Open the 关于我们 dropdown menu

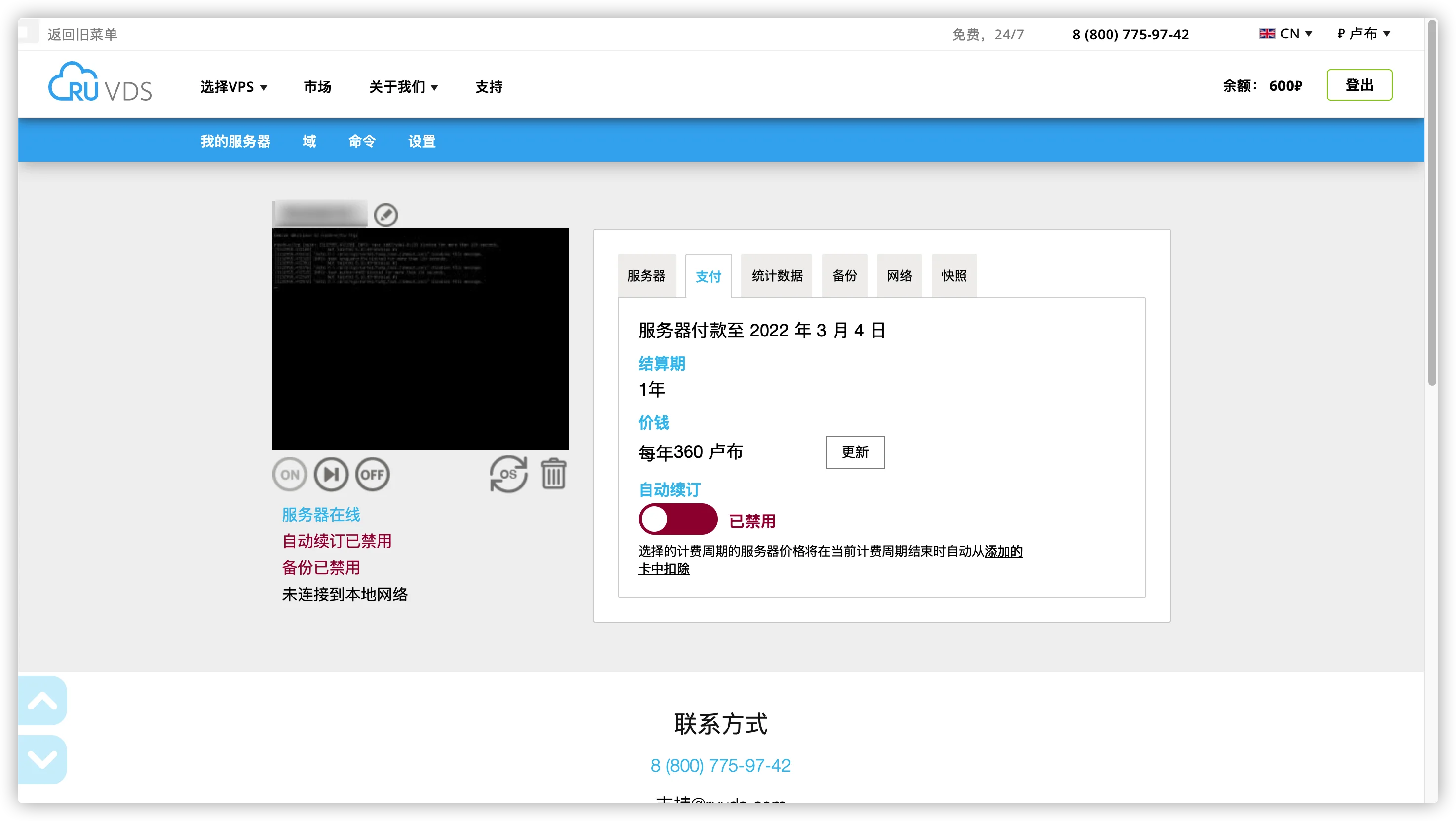point(404,87)
